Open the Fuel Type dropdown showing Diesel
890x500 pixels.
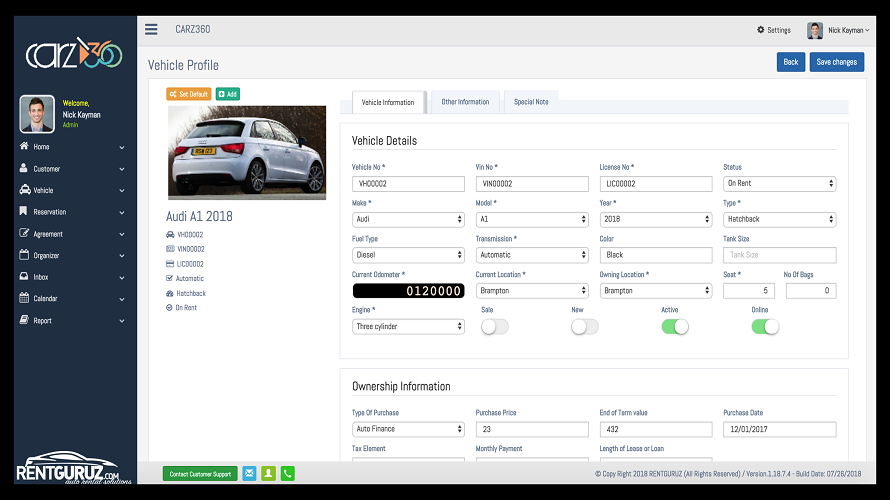[x=408, y=255]
